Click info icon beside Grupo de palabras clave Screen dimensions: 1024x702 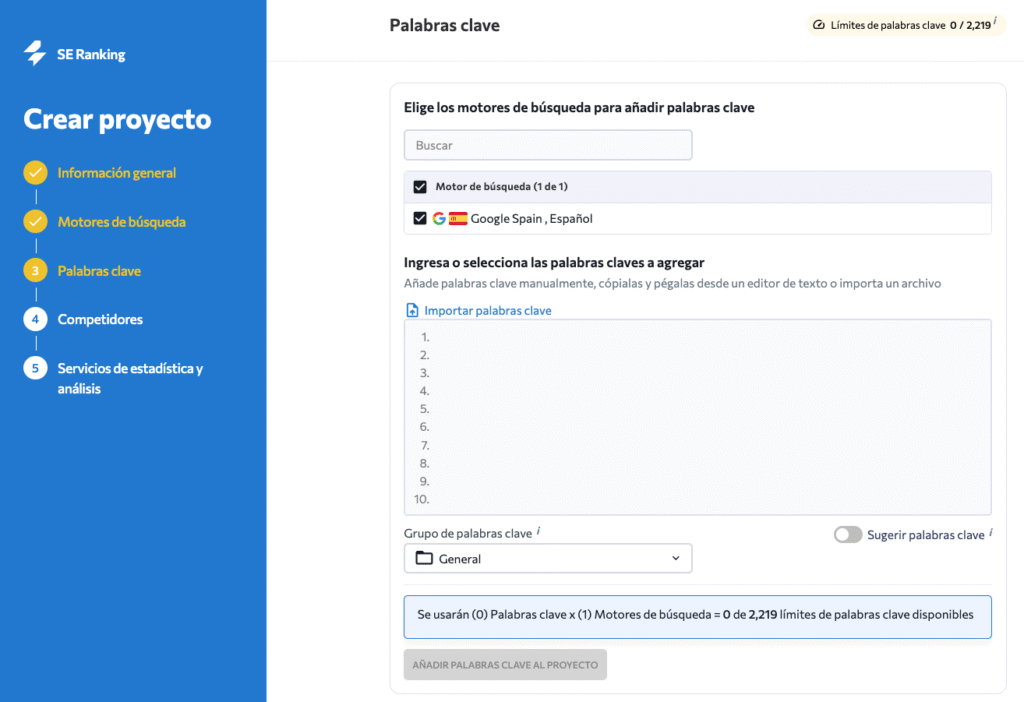coord(538,530)
